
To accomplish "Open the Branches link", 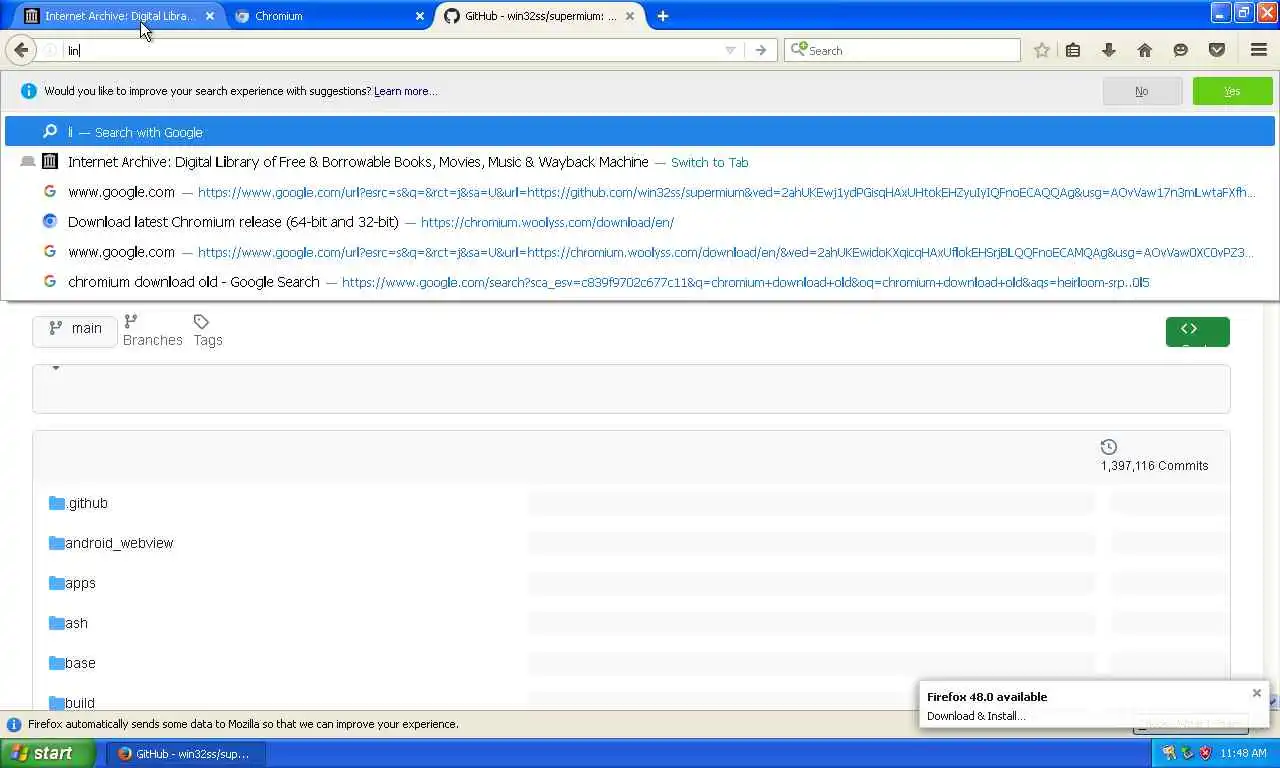I will click(152, 331).
